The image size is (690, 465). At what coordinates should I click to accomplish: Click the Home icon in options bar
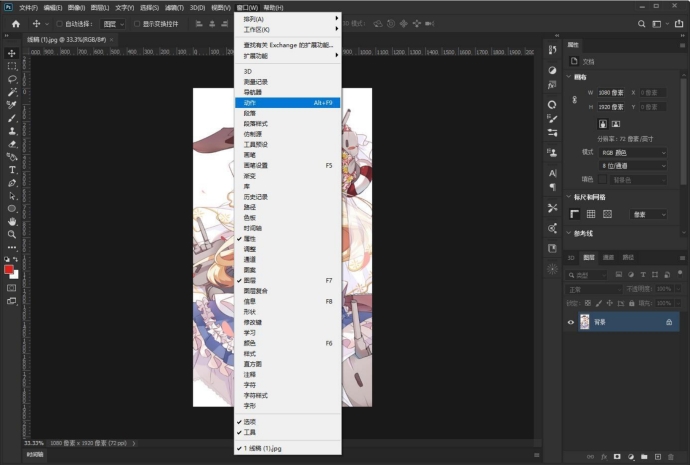(16, 24)
